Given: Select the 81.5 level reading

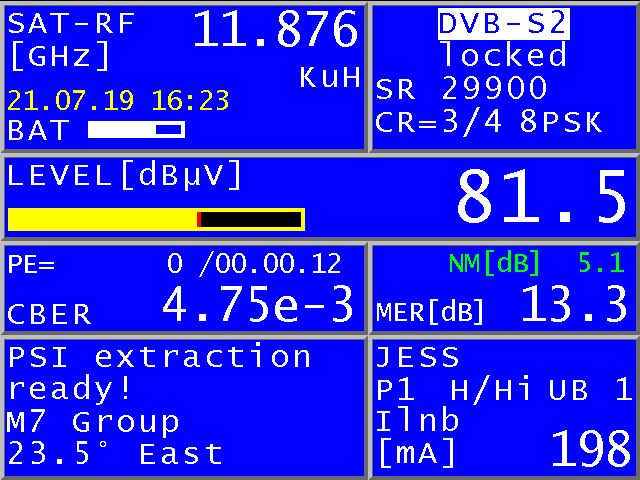Looking at the screenshot, I should [540, 197].
